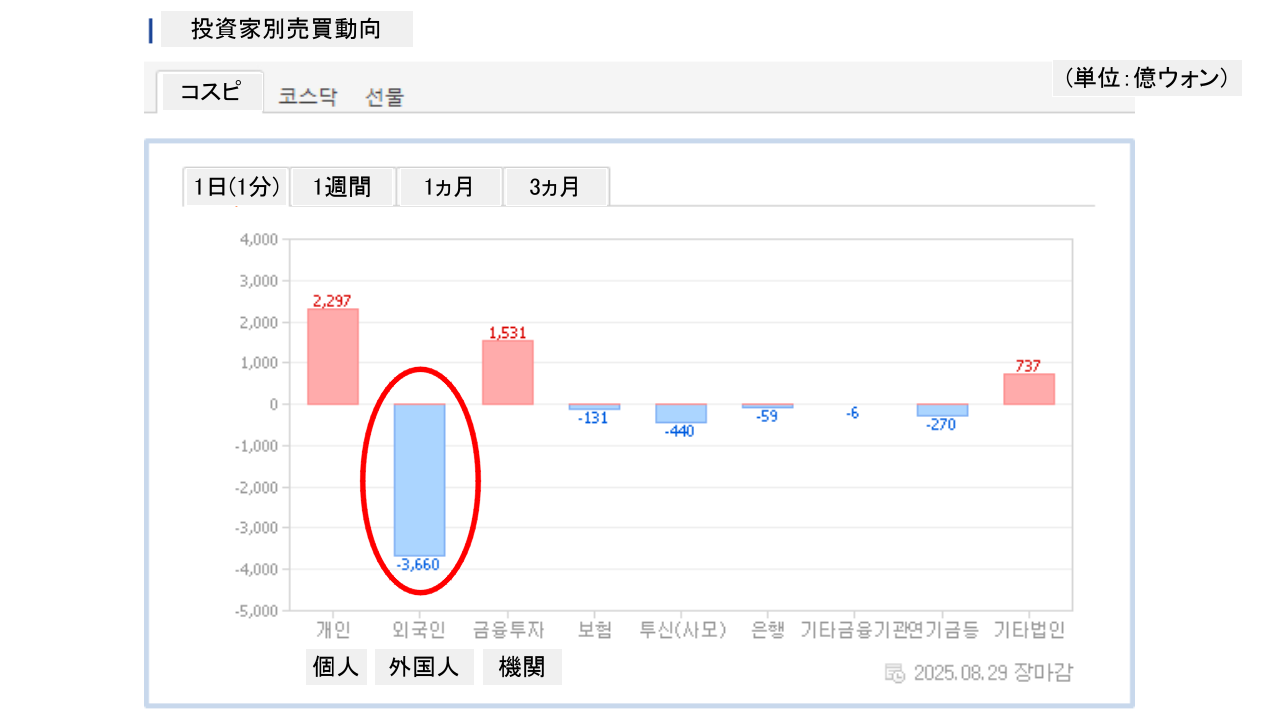Click the 投資家別売買動向 heading

click(x=286, y=30)
